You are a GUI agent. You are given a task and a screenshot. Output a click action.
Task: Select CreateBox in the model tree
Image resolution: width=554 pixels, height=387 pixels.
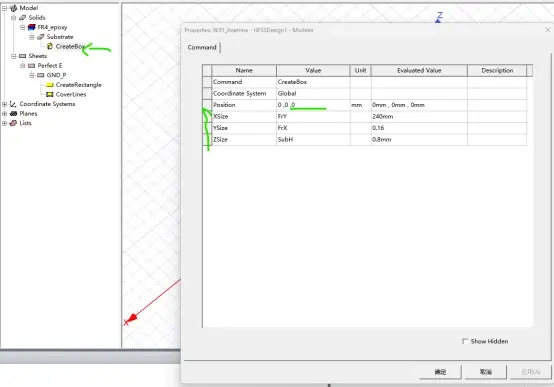(x=70, y=46)
